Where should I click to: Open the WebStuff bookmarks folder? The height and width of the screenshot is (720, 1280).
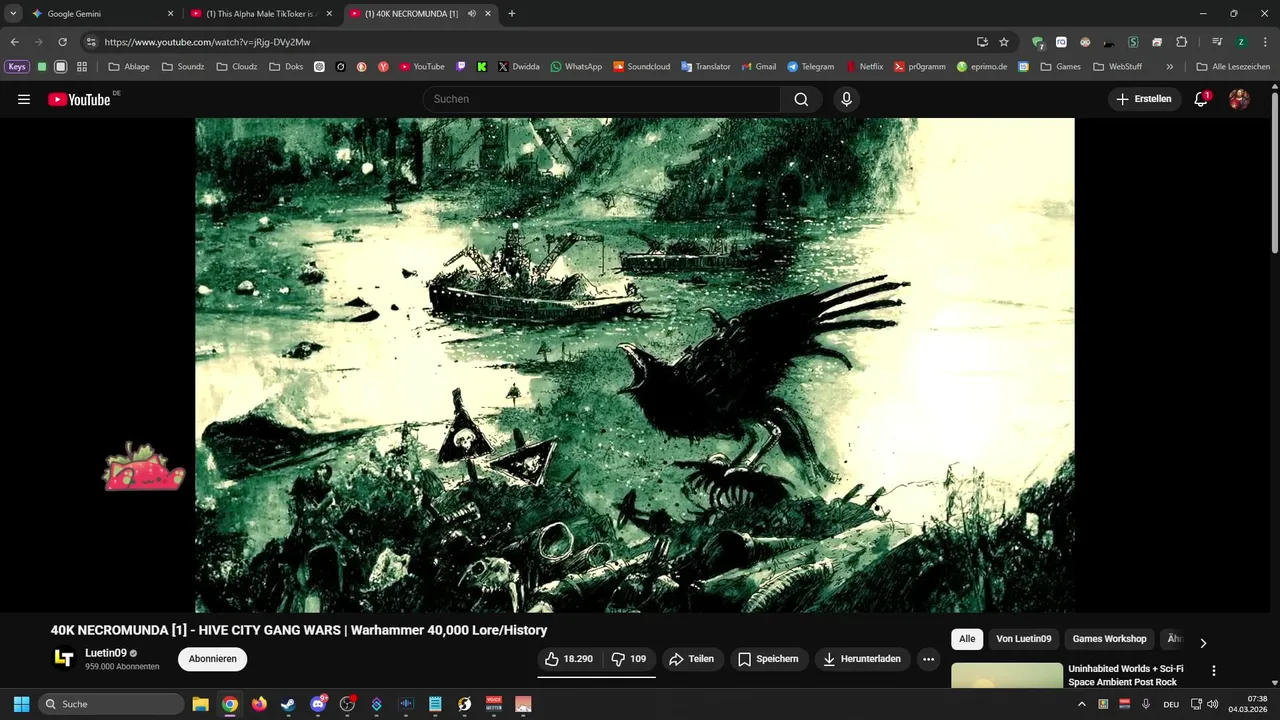[1118, 67]
